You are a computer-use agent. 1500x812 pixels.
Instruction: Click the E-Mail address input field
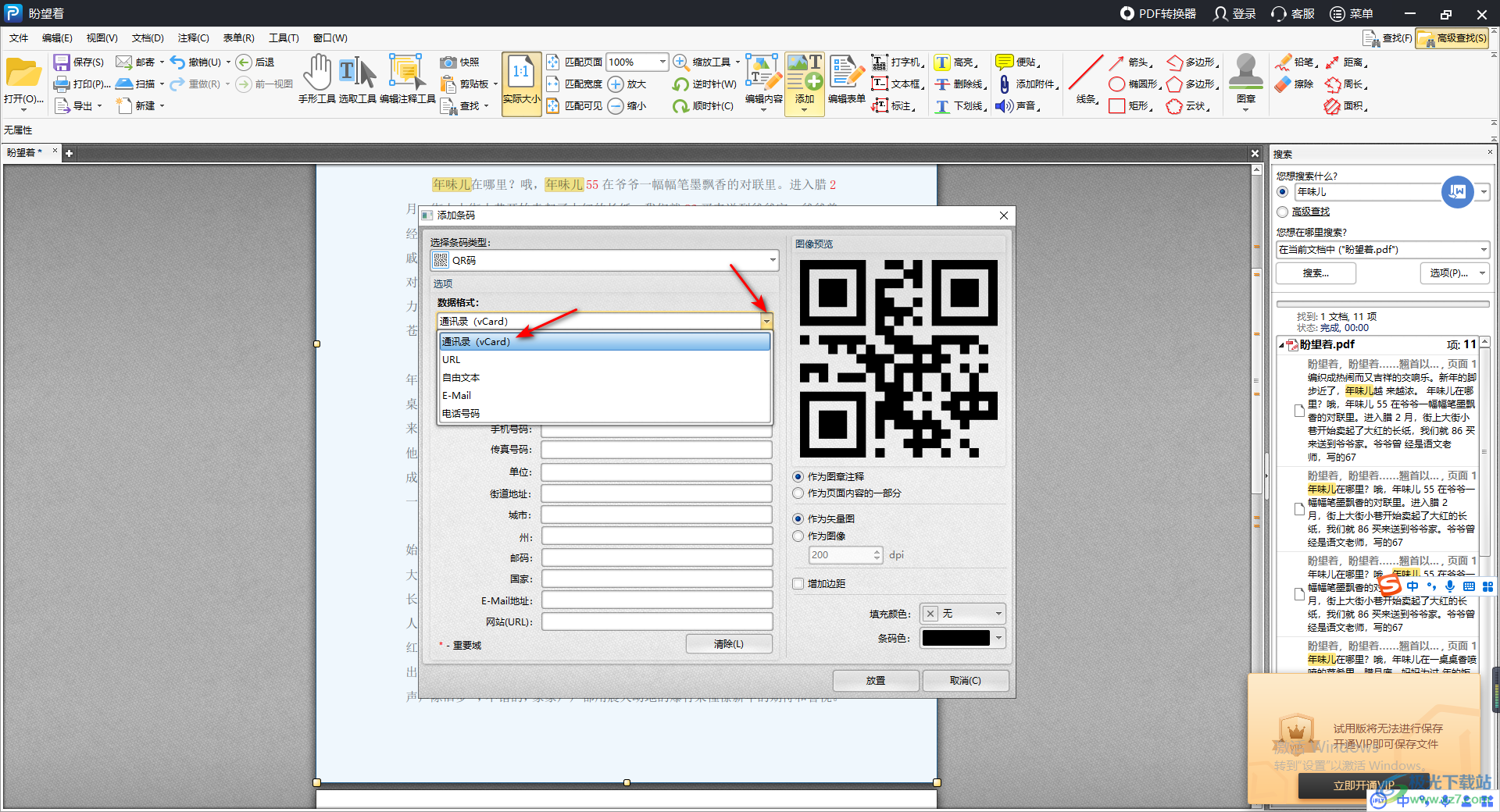(x=657, y=600)
